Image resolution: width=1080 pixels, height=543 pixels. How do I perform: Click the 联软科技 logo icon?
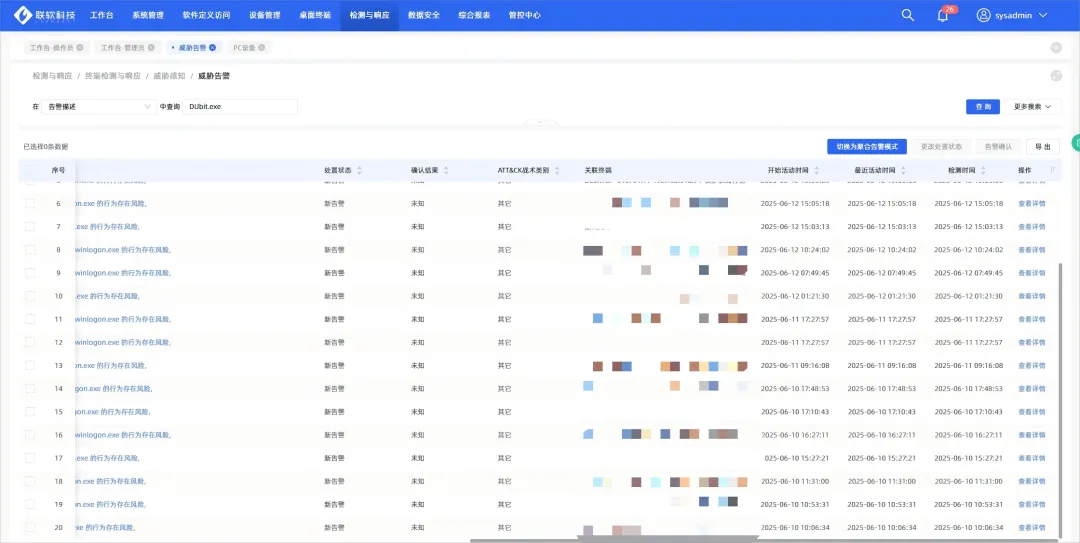[x=23, y=15]
